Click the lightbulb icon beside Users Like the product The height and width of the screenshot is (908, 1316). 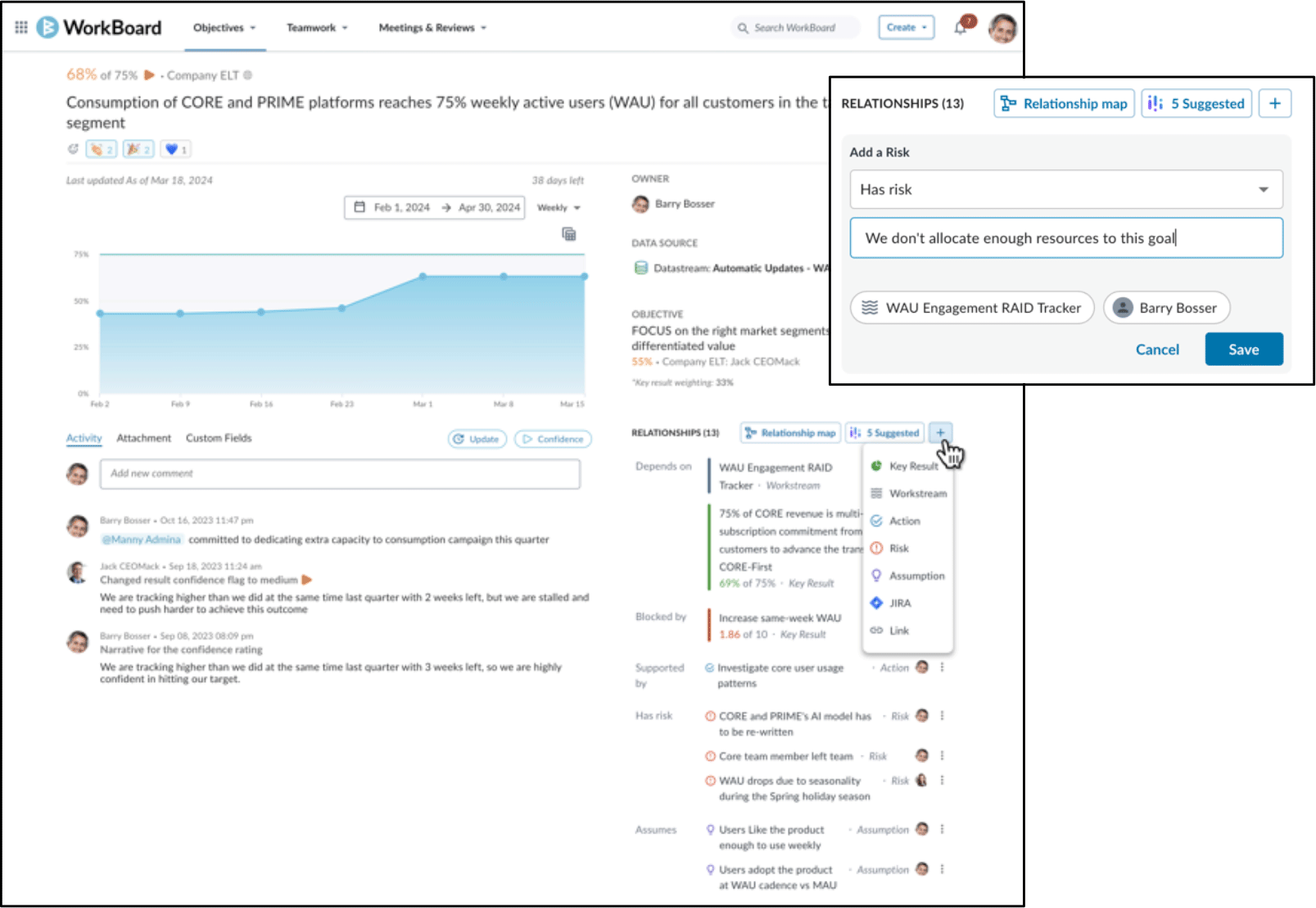click(710, 829)
